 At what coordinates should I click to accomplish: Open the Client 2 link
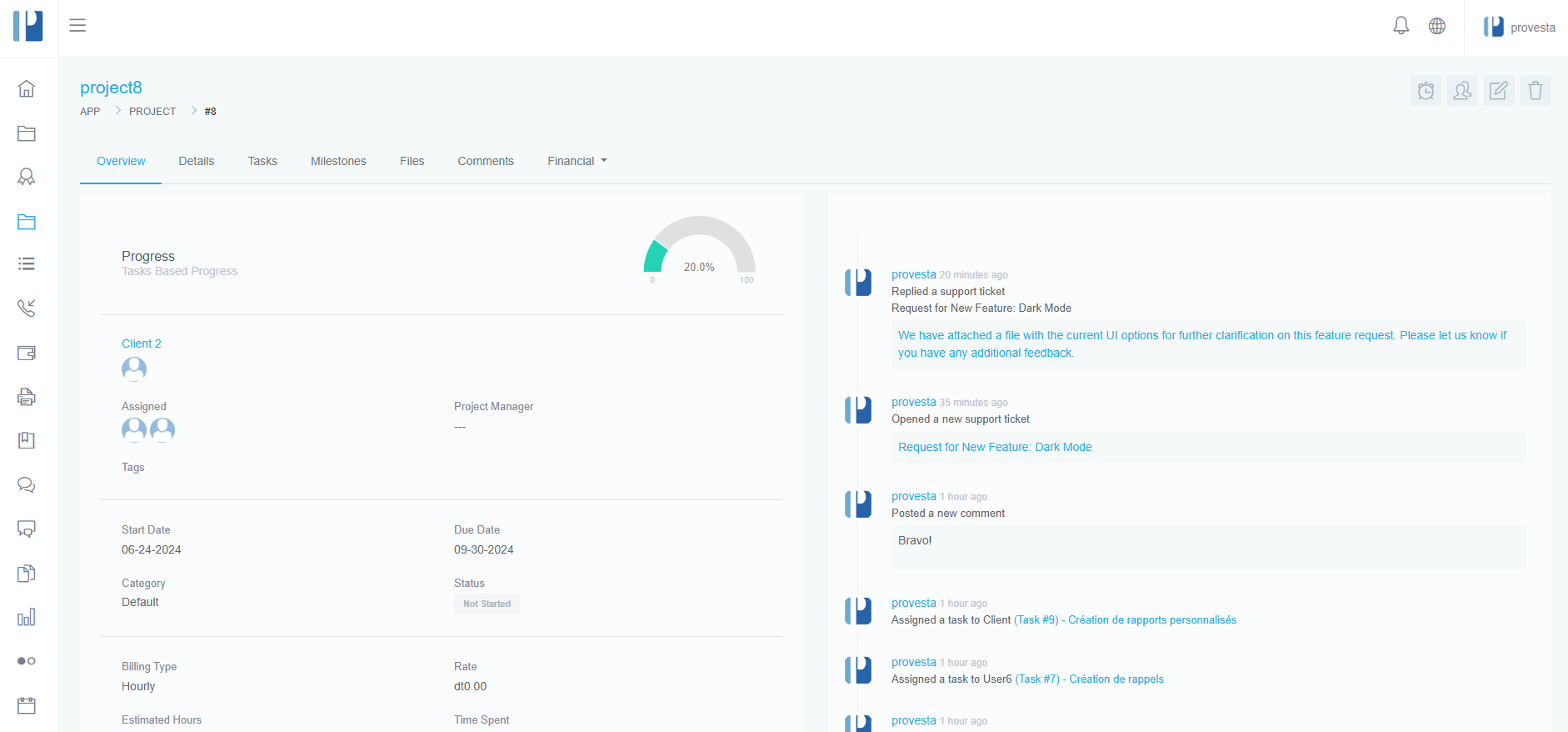coord(142,343)
